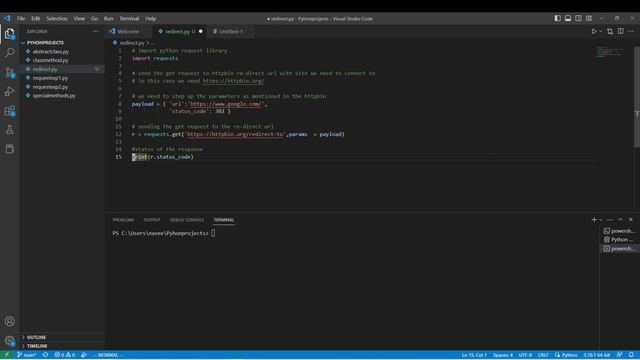Change the Spaces: 4 indentation setting
The height and width of the screenshot is (360, 640).
click(502, 355)
